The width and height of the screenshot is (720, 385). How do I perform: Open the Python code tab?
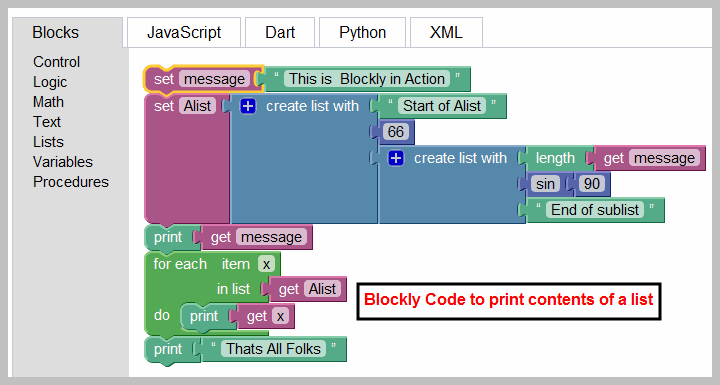[362, 33]
